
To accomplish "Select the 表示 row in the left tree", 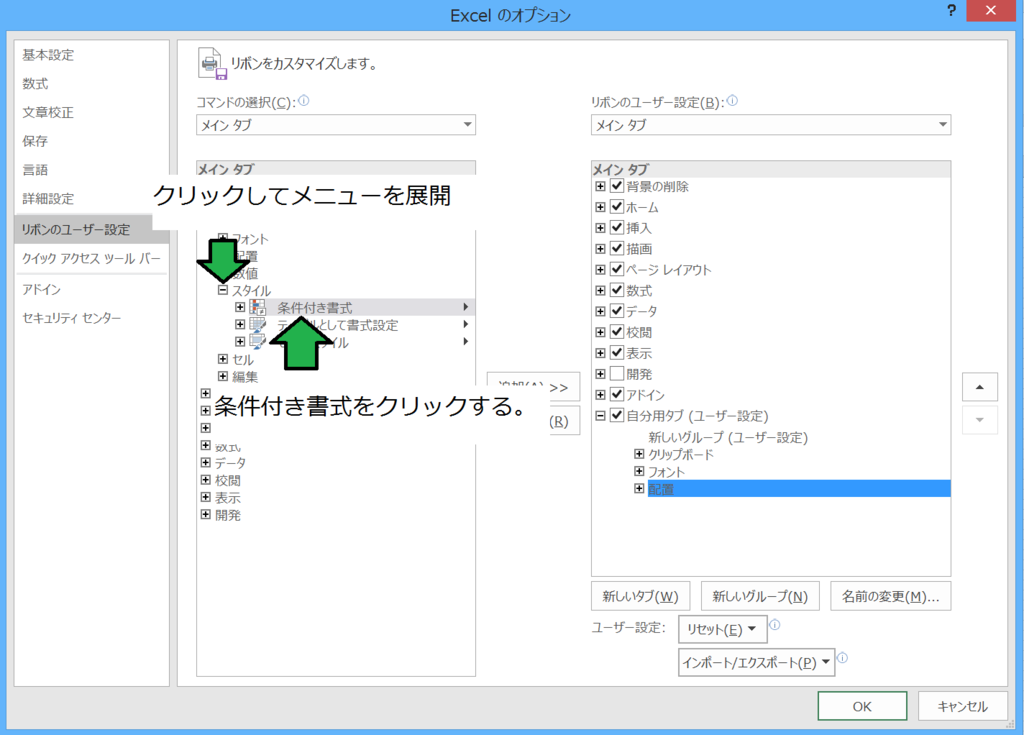I will coord(227,497).
